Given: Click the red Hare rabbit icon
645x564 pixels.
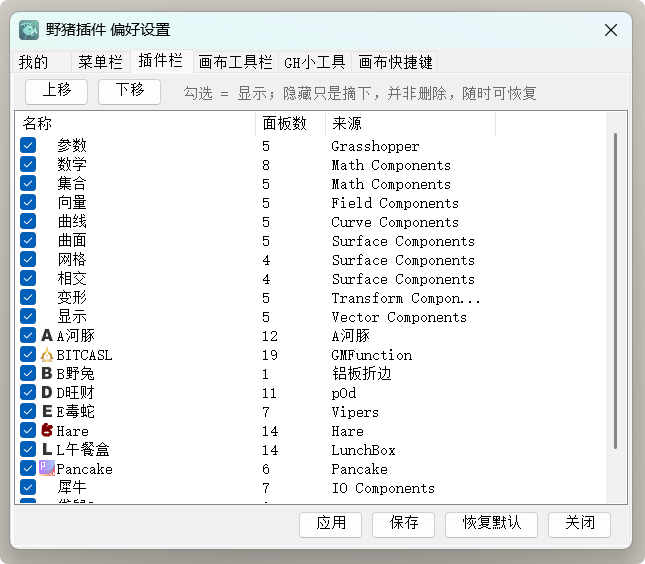Looking at the screenshot, I should click(x=47, y=430).
